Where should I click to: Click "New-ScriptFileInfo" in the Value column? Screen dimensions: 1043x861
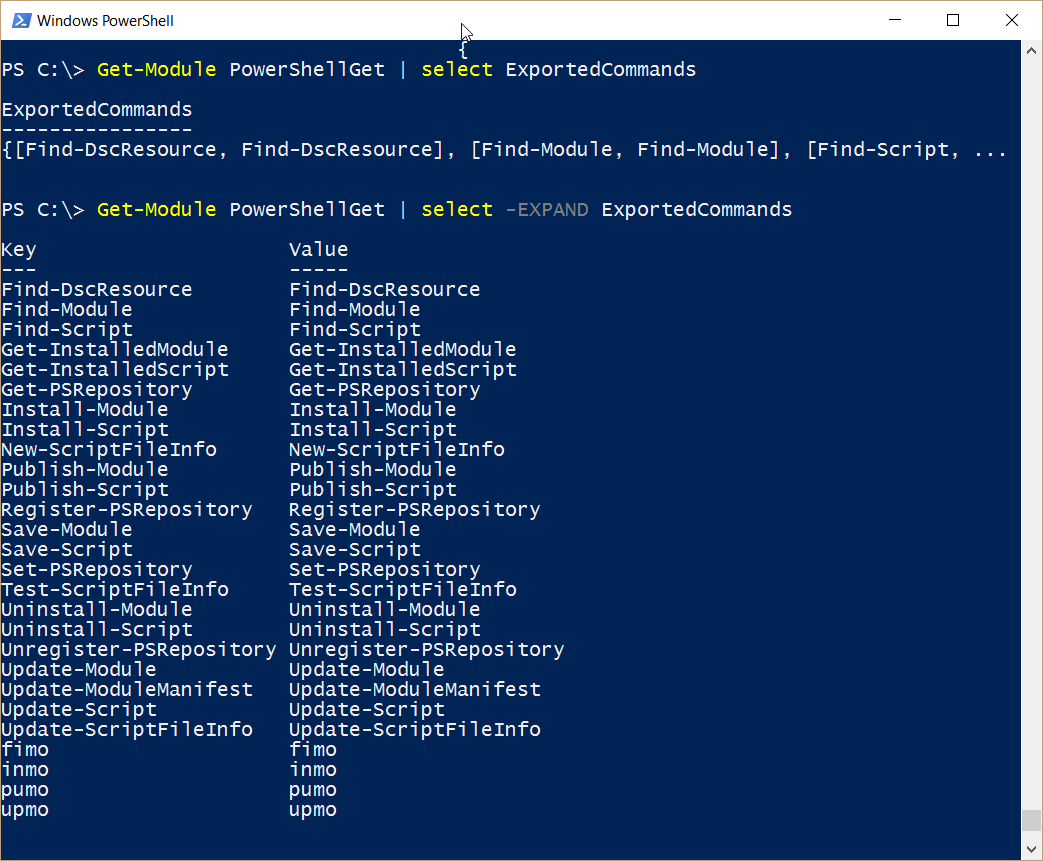click(x=396, y=450)
